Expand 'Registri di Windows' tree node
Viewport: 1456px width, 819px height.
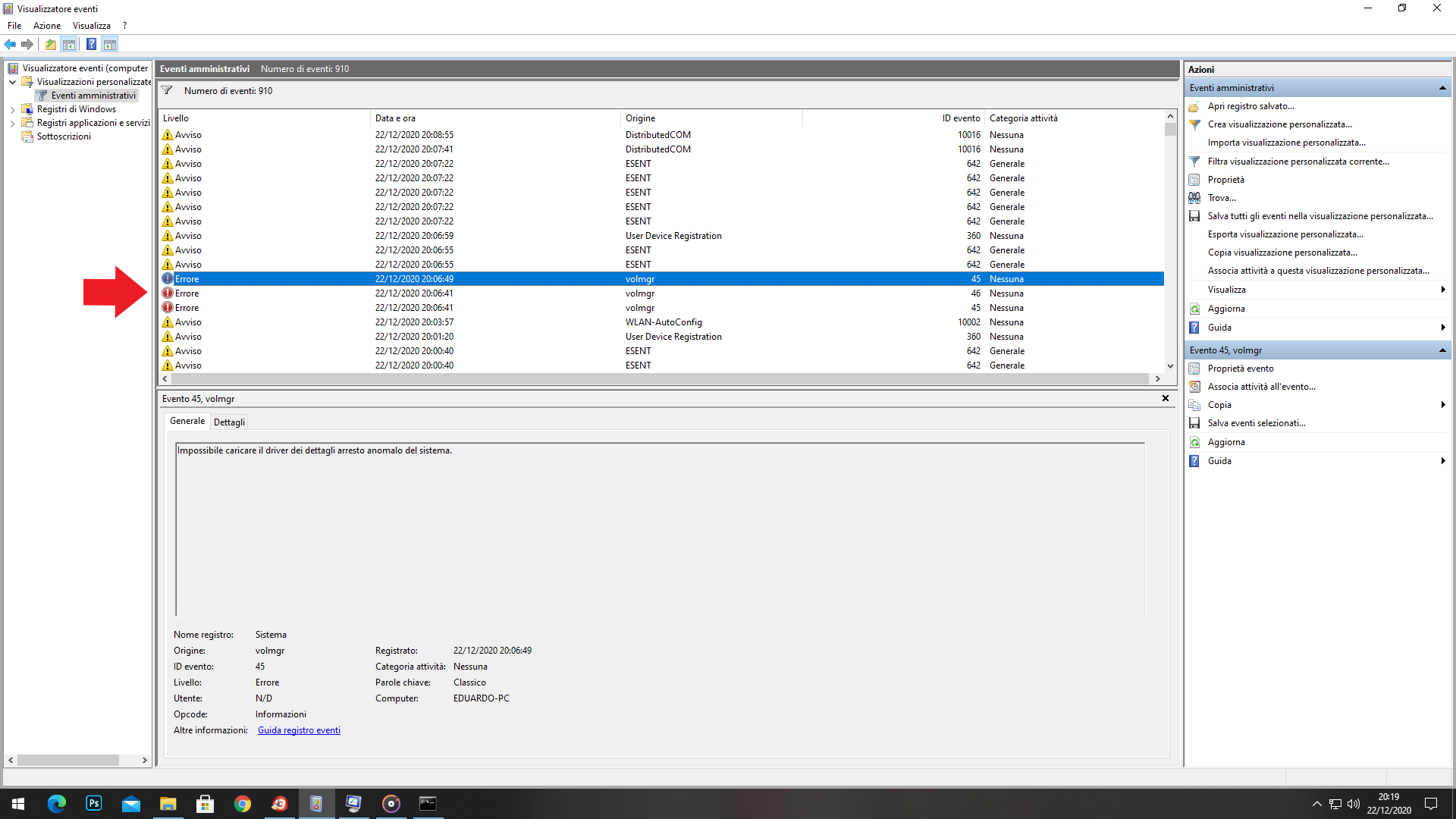coord(12,109)
